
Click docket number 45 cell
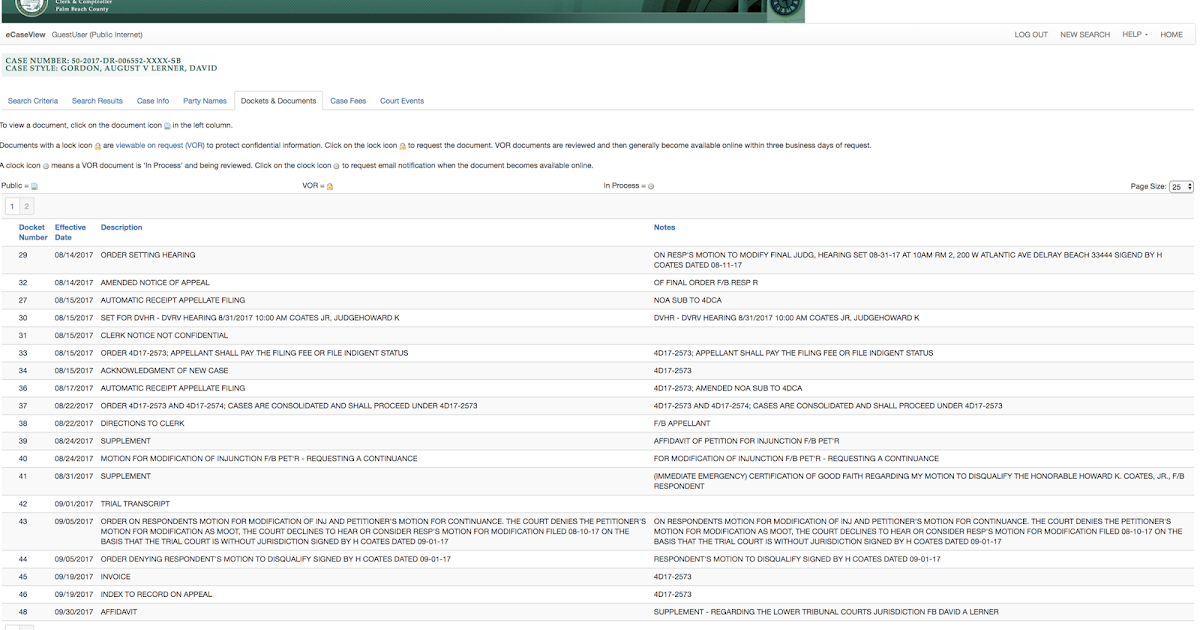[x=23, y=577]
